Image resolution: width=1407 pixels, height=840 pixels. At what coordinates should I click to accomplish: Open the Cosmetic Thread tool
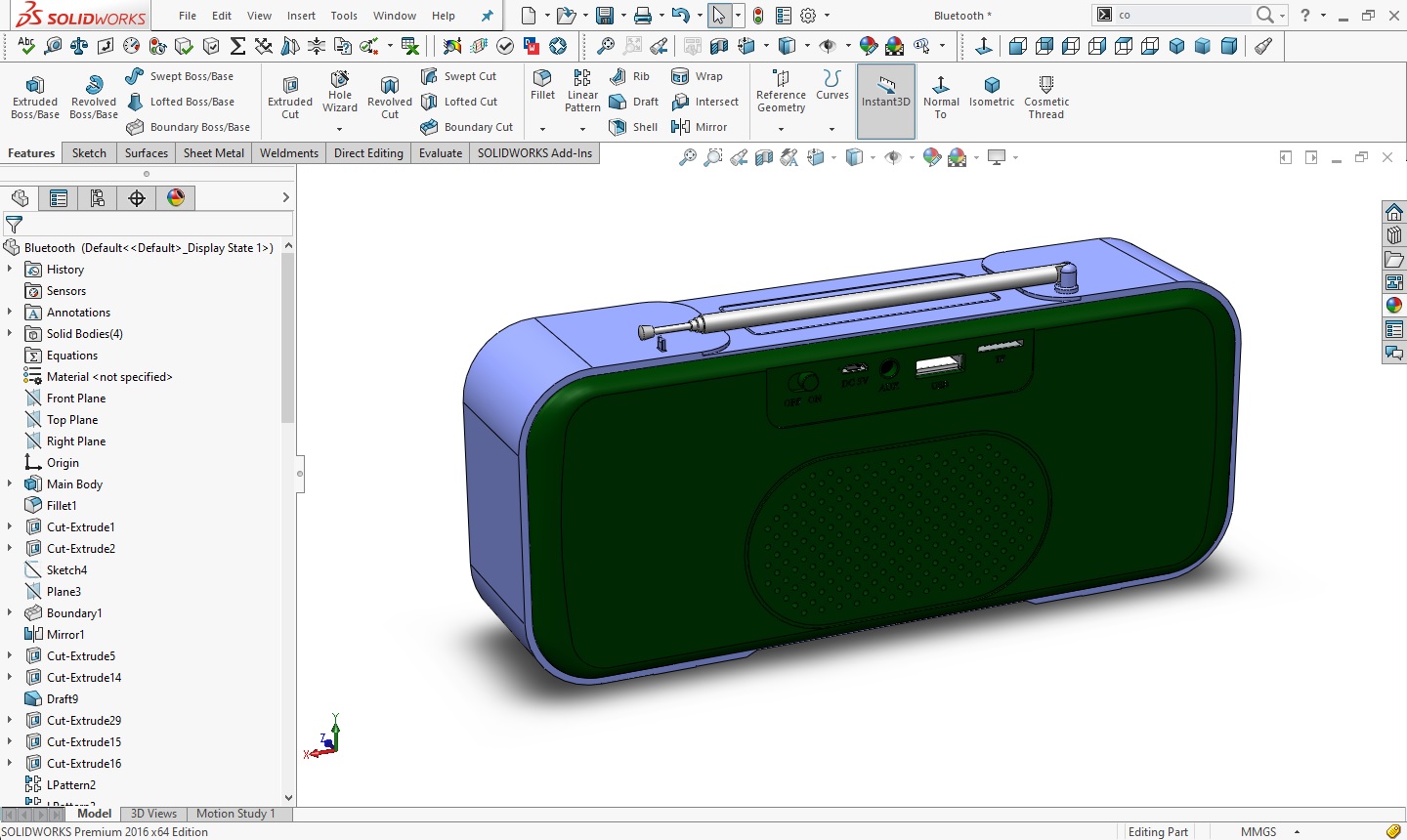point(1046,96)
